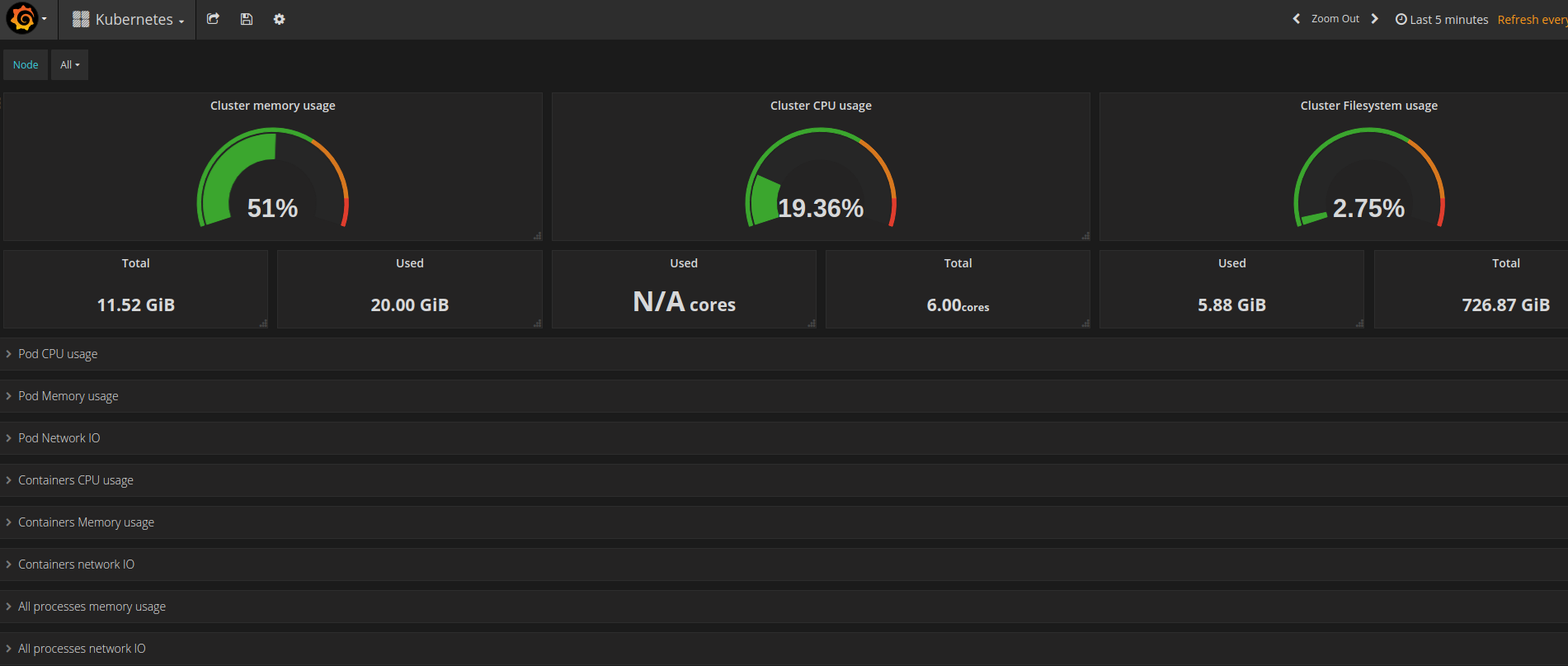Click resize handle of memory Used panel
Image resolution: width=1568 pixels, height=666 pixels.
tap(538, 324)
